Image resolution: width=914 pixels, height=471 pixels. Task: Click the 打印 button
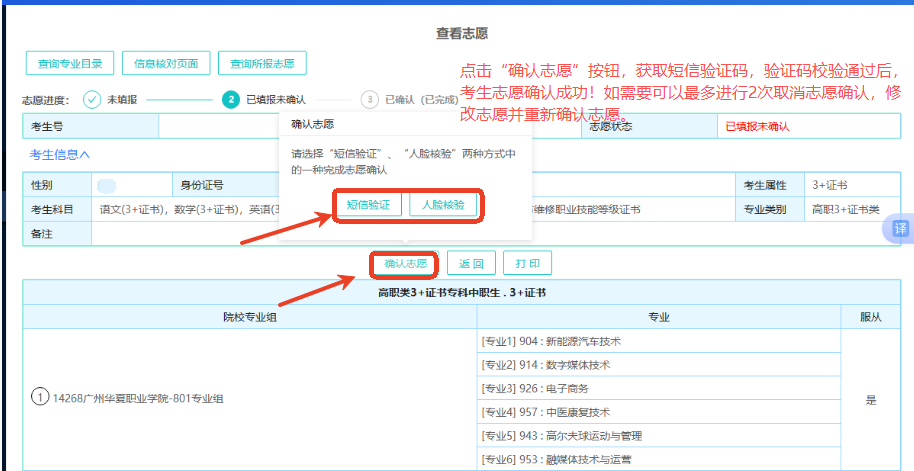coord(527,264)
